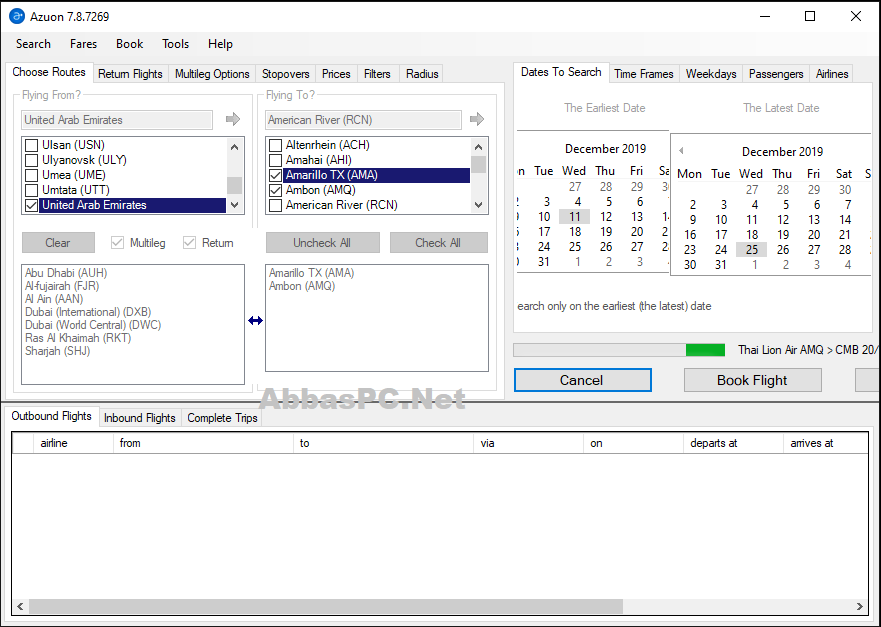Click right arrow of results horizontal scrollbar

point(860,606)
